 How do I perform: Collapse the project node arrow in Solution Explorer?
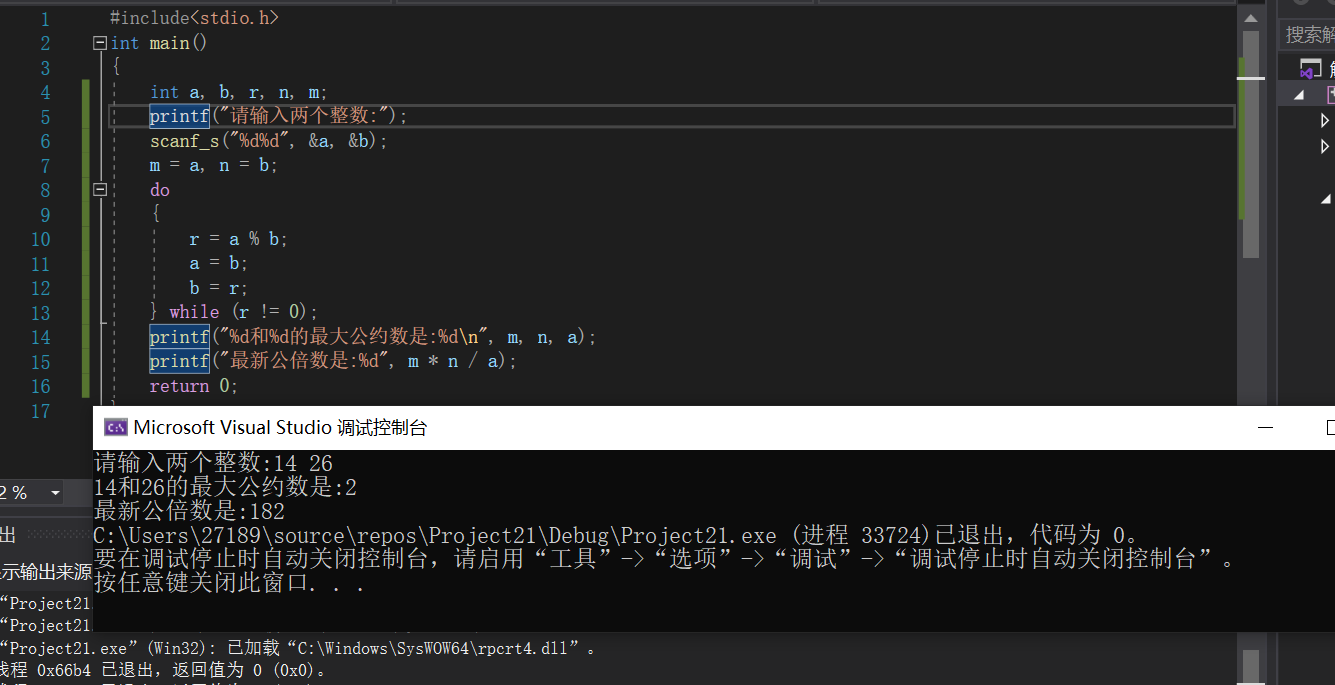point(1299,95)
